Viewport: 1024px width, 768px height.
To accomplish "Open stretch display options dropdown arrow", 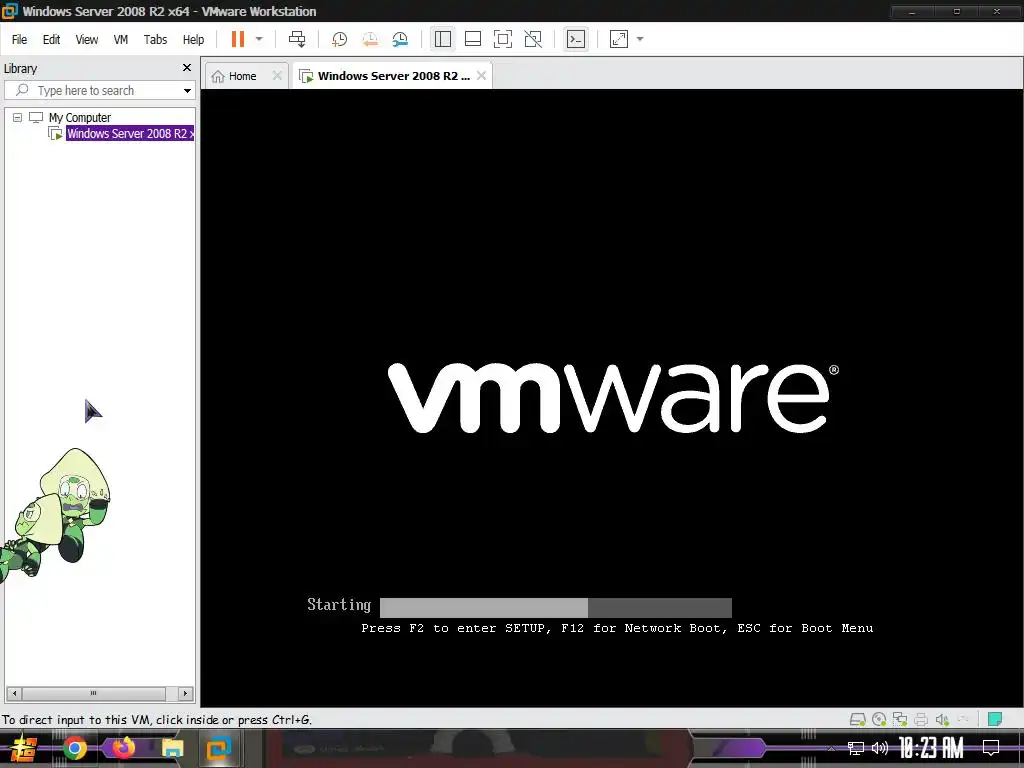I will pos(640,39).
